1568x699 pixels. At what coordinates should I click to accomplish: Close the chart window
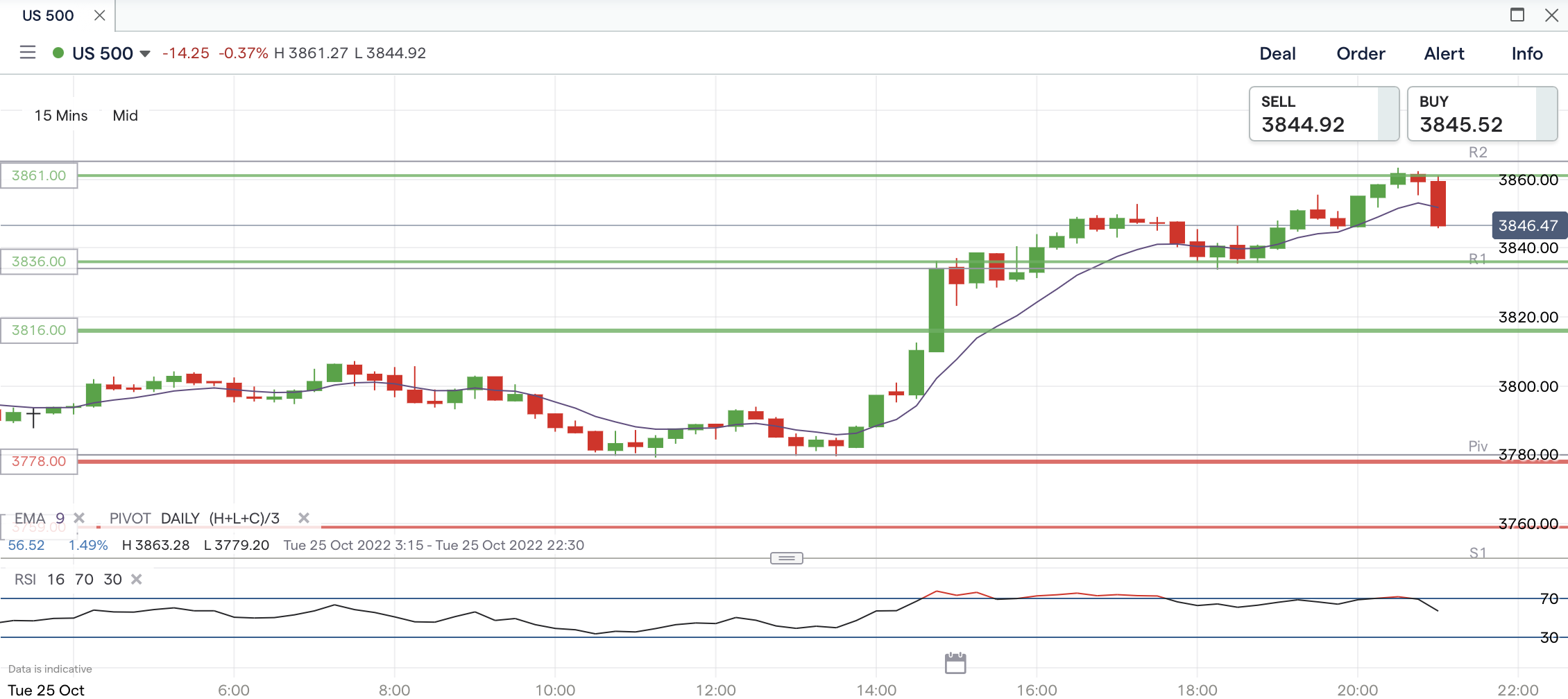click(x=1552, y=15)
